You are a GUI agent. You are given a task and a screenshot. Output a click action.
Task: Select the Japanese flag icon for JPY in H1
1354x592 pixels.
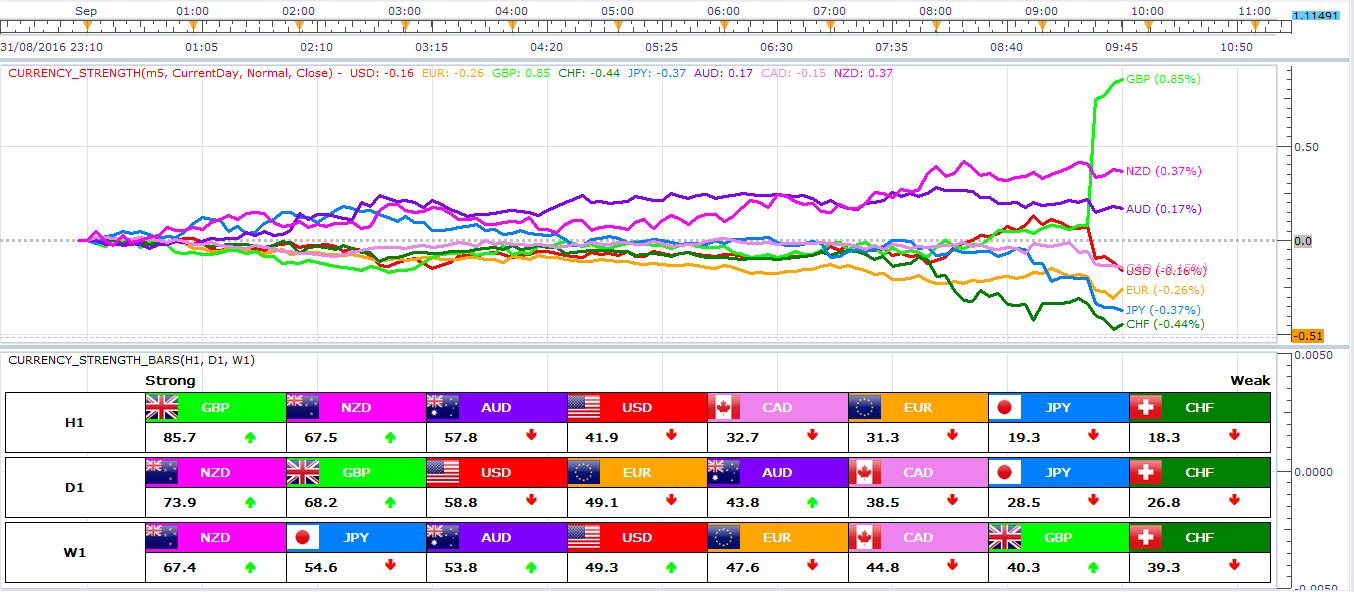pos(1005,407)
